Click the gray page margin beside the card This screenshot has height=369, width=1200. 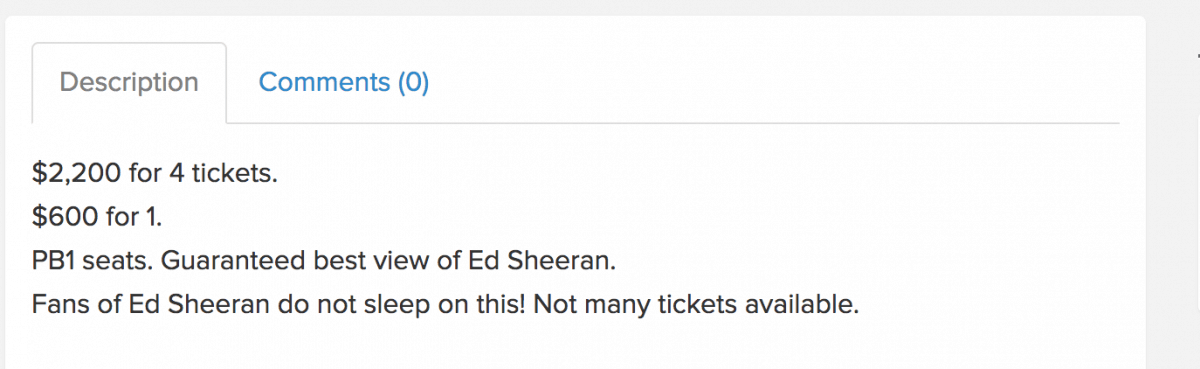pyautogui.click(x=1172, y=200)
